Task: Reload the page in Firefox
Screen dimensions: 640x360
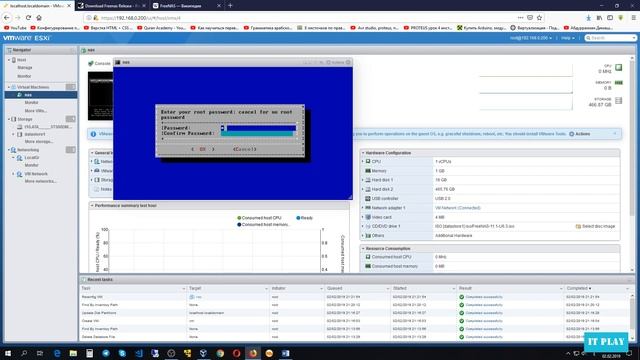Action: (x=28, y=18)
